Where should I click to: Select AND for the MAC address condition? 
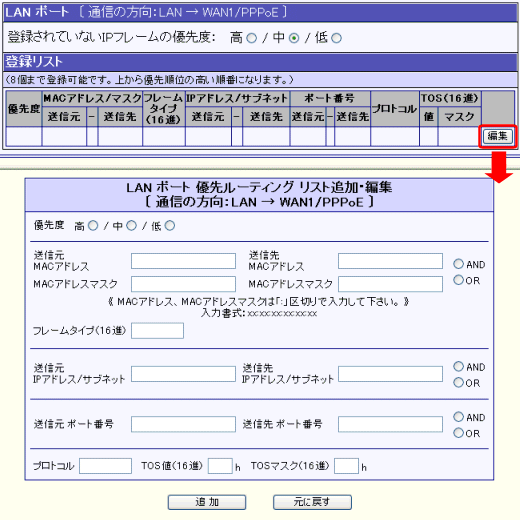(458, 264)
